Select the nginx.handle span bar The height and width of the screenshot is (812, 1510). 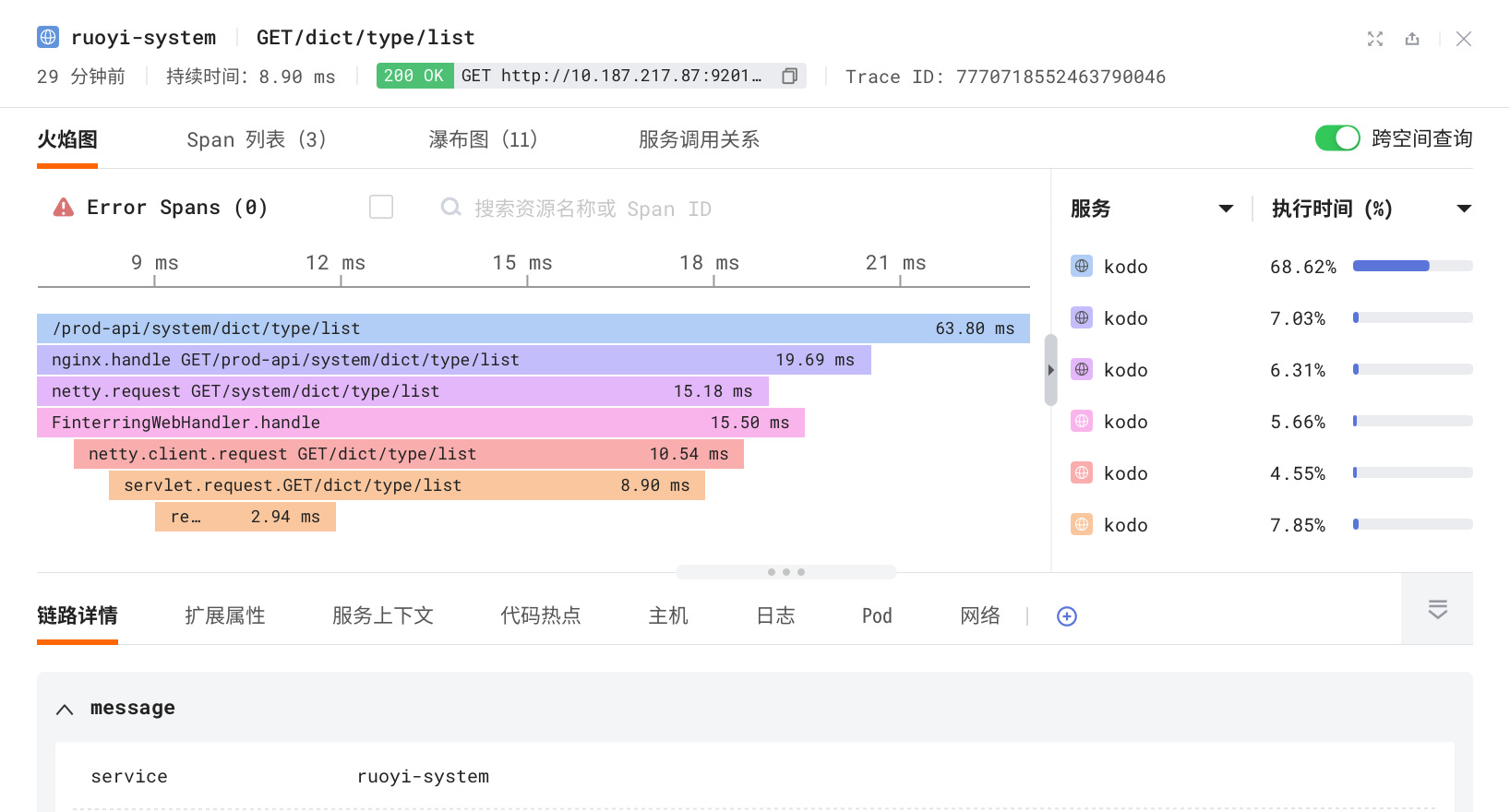(x=453, y=360)
